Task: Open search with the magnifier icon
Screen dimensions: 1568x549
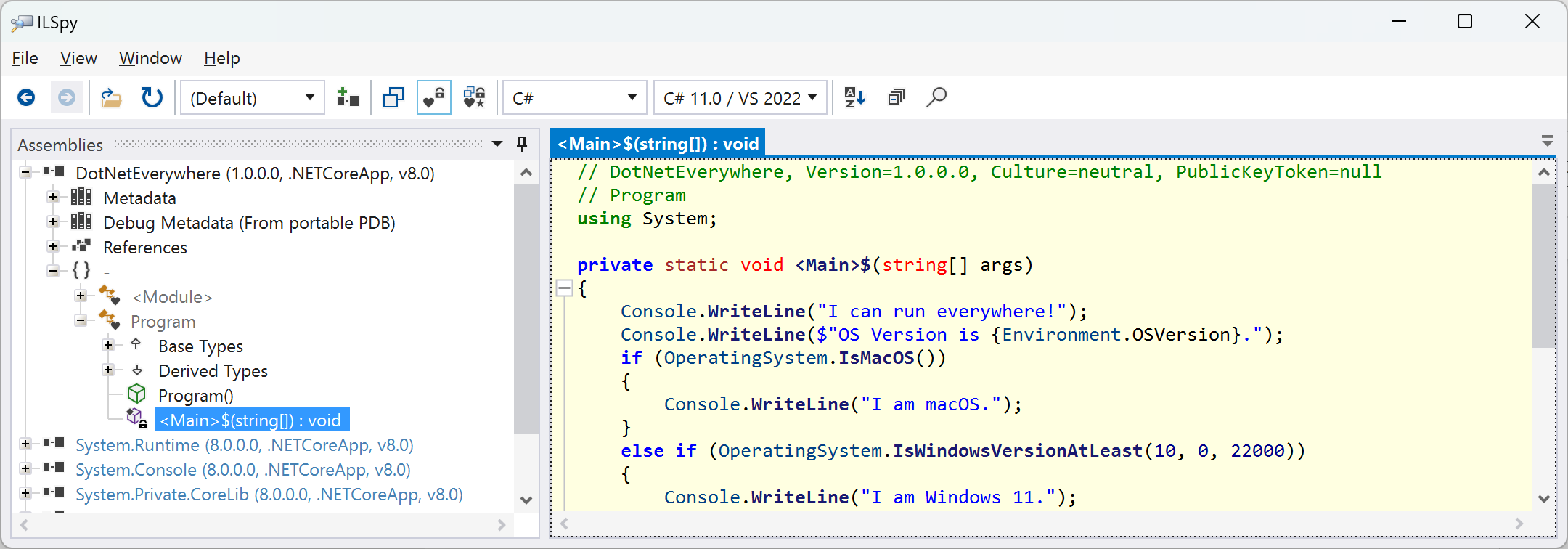Action: (936, 97)
